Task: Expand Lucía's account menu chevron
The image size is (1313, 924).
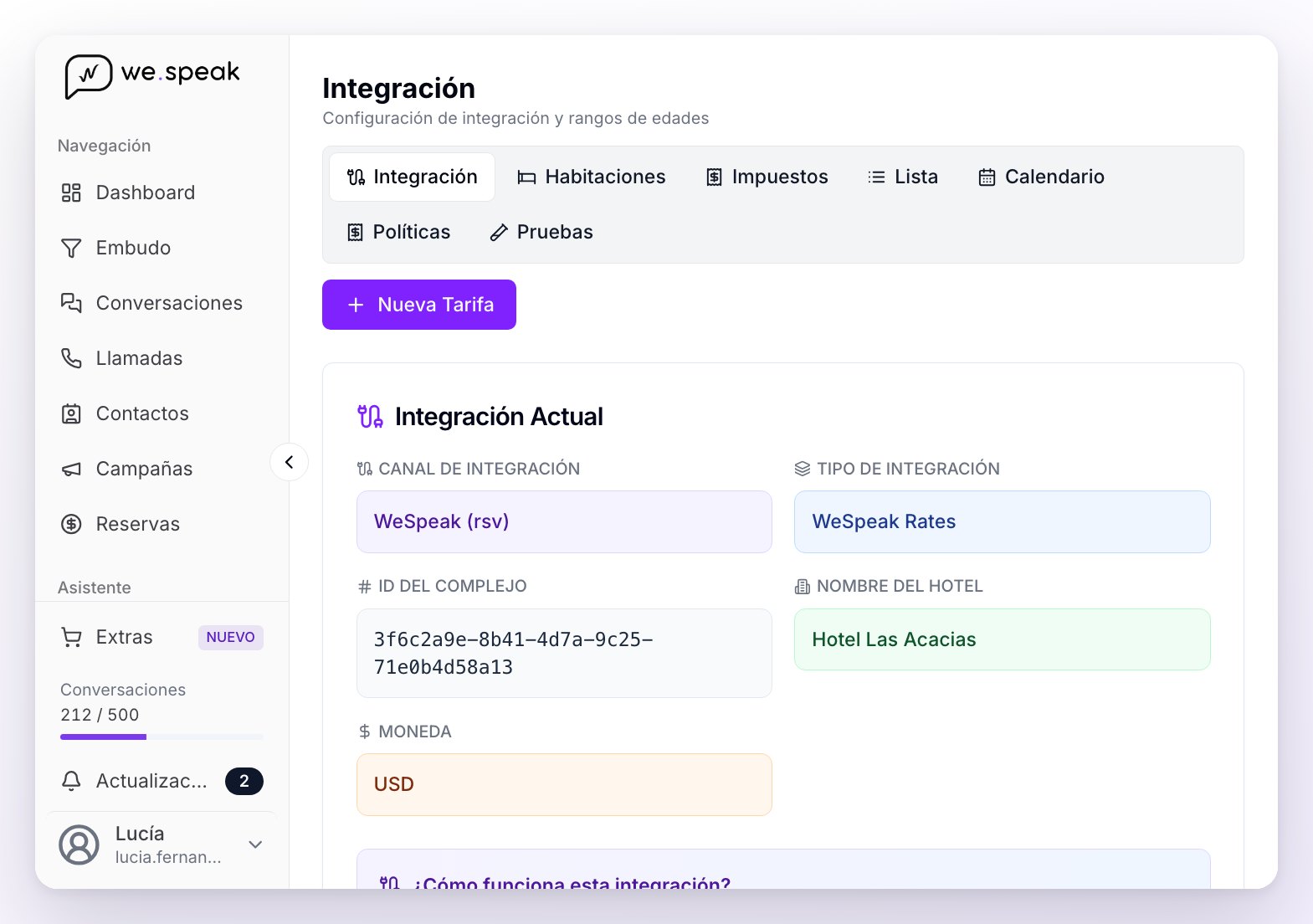Action: pyautogui.click(x=256, y=844)
